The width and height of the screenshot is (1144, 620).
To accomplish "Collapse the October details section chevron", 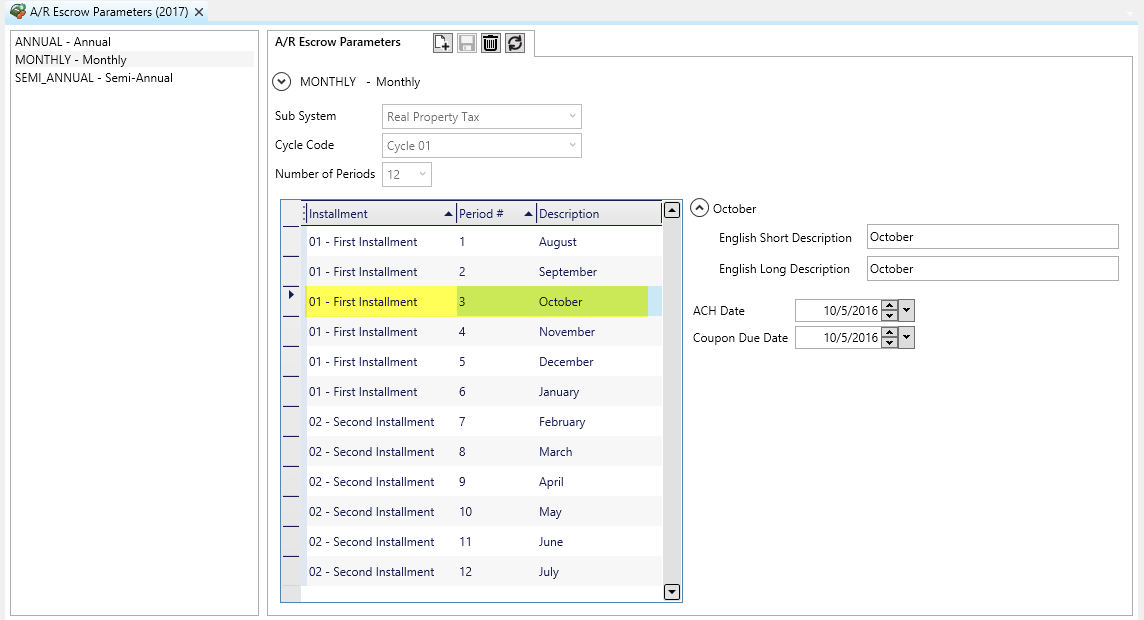I will click(700, 209).
